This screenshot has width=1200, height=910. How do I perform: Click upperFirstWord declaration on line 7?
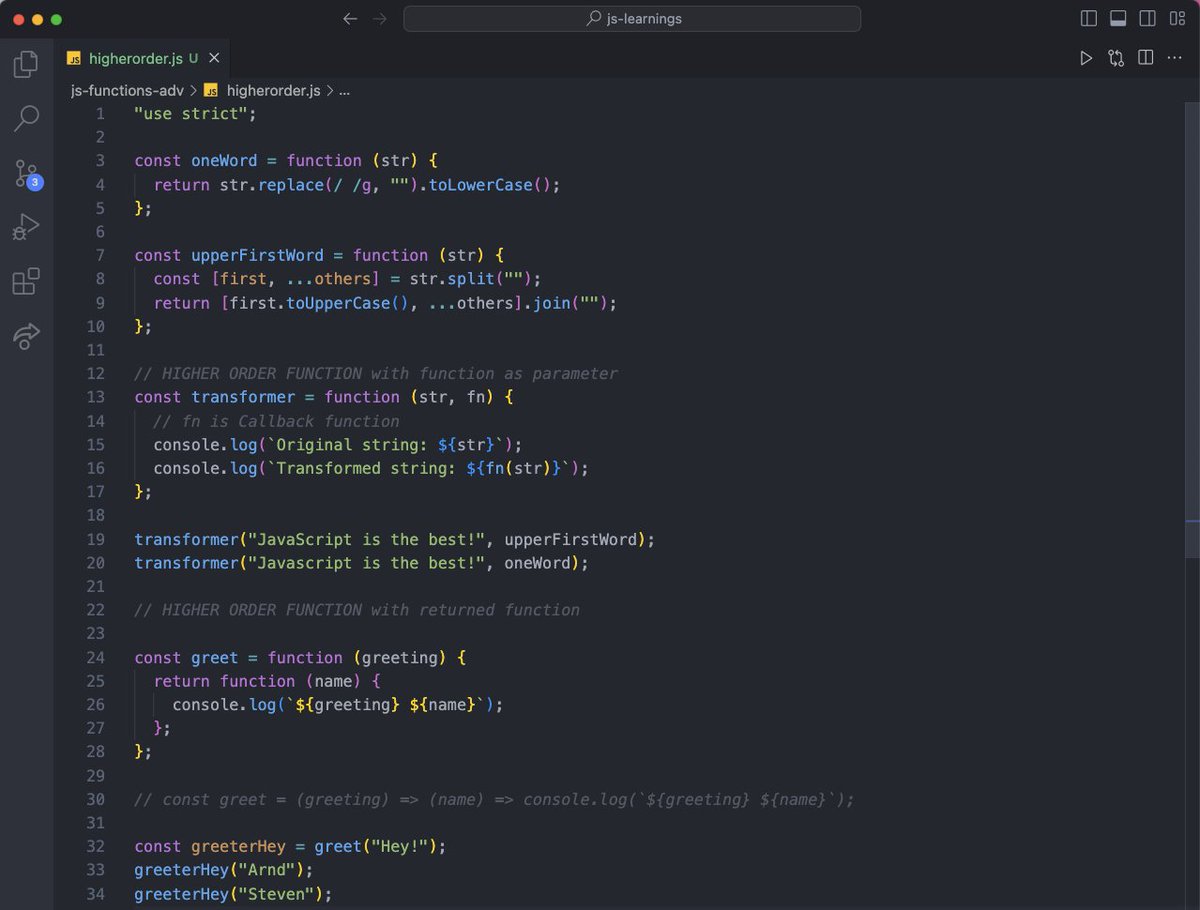pyautogui.click(x=257, y=255)
